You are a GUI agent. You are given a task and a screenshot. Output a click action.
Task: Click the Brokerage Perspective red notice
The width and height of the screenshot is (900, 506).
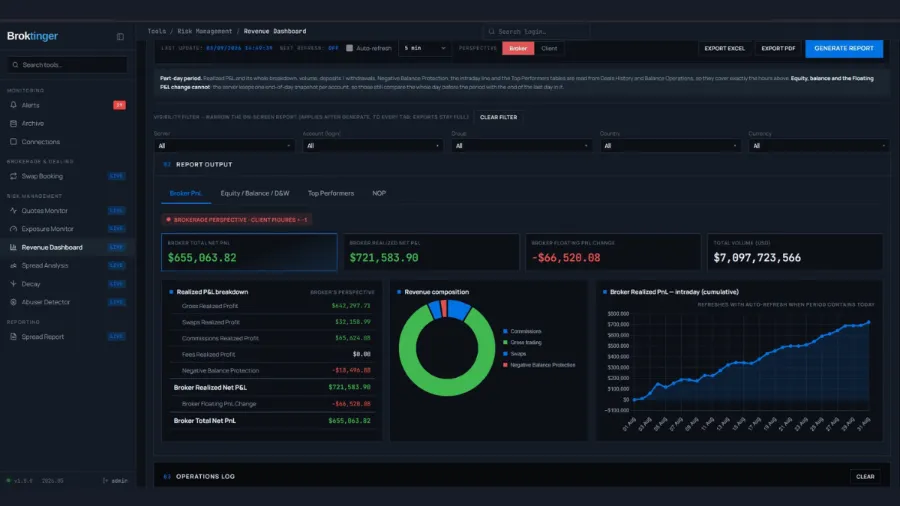point(237,220)
